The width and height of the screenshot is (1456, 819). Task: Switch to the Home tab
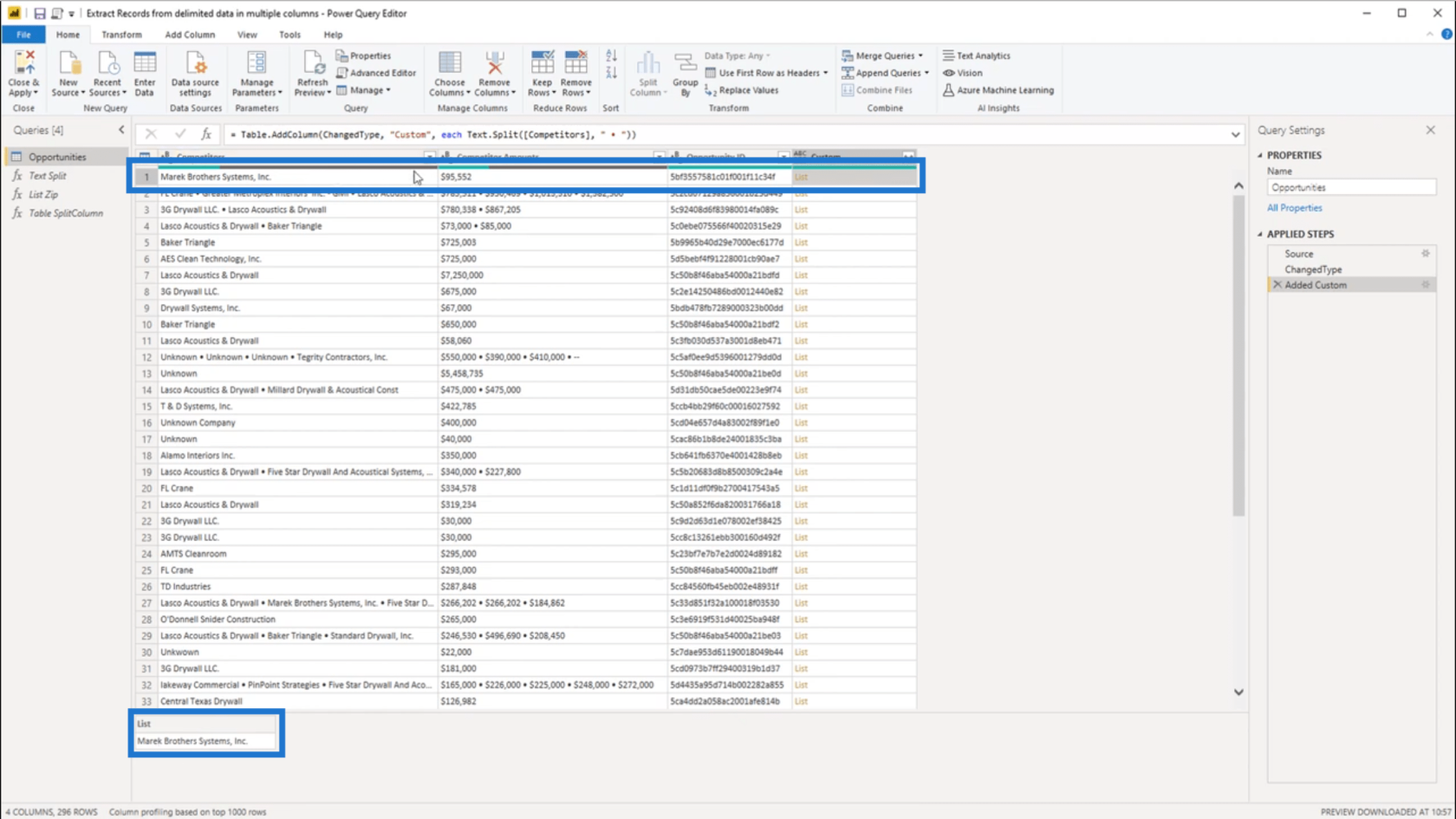pyautogui.click(x=68, y=35)
